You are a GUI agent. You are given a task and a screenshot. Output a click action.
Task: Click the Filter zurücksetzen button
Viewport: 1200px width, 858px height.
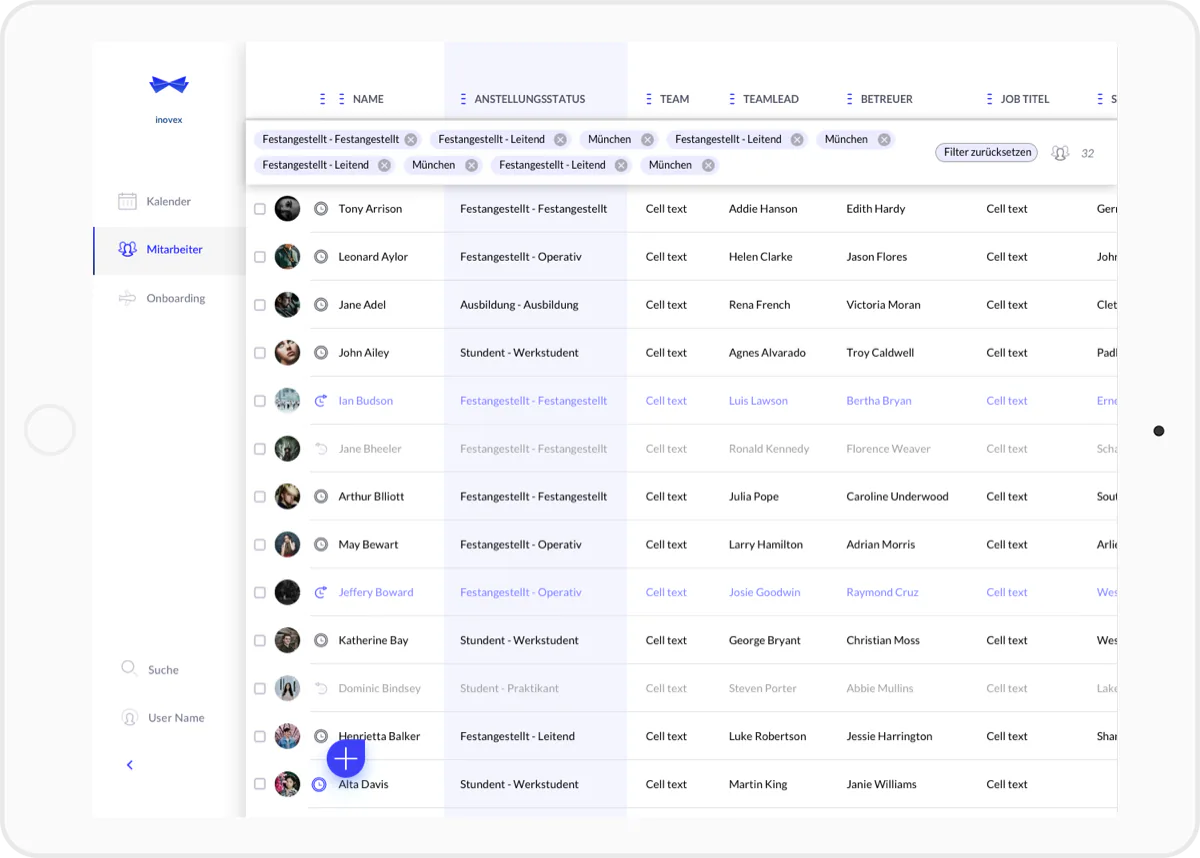(x=987, y=153)
